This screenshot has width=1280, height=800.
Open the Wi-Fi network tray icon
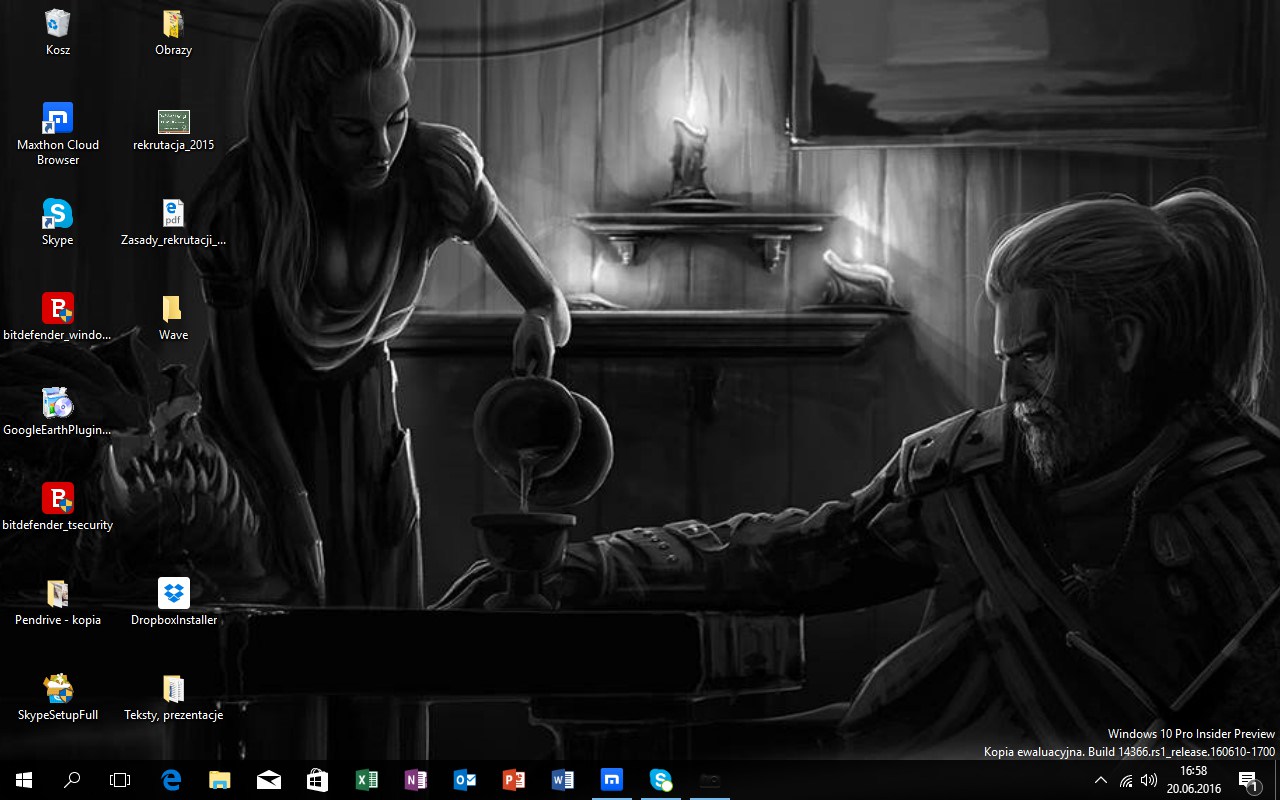[x=1126, y=780]
